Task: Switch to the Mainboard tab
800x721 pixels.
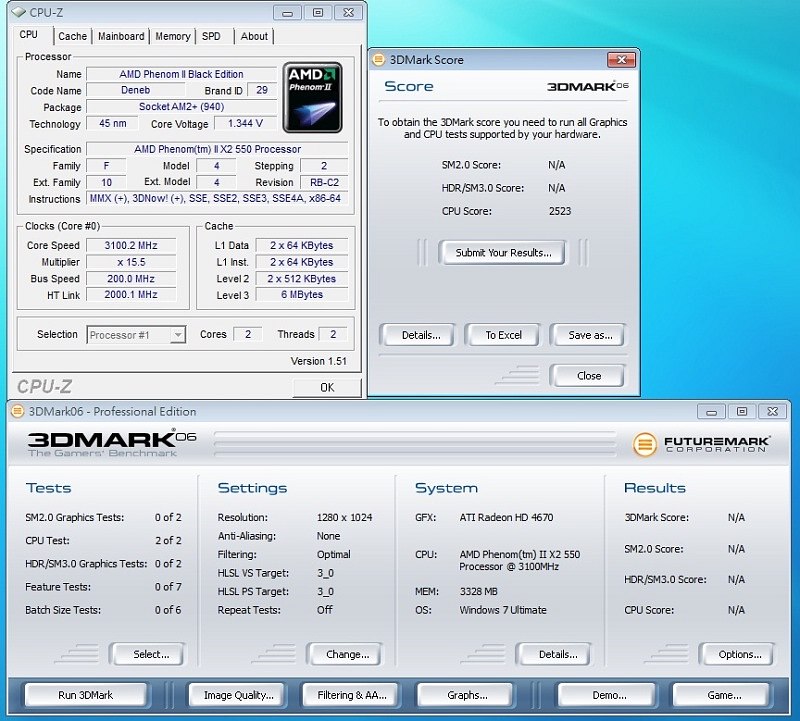Action: pos(121,36)
